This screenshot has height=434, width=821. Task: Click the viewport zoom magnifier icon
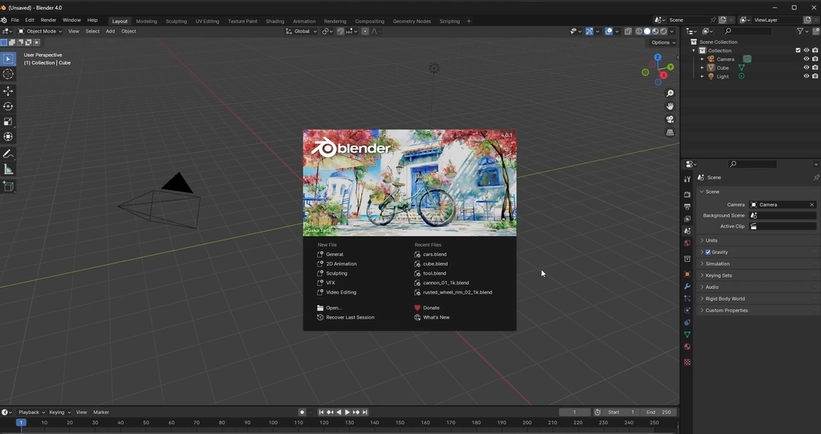670,94
